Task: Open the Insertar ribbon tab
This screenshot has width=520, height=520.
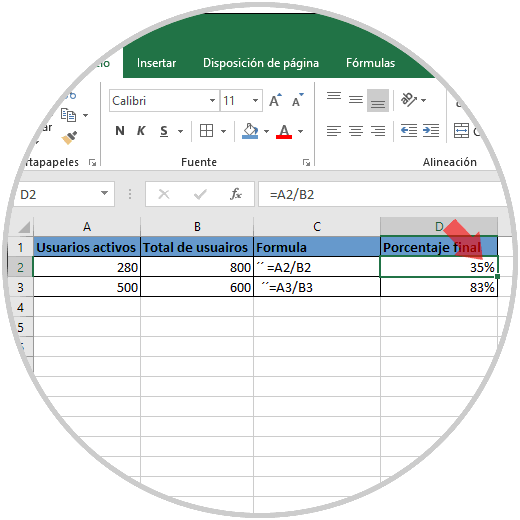Action: pos(156,63)
